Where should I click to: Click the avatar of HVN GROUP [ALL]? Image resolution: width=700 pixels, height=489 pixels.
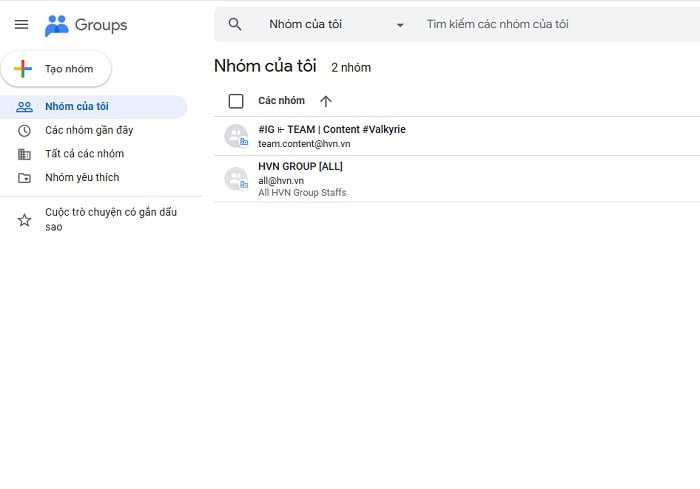236,179
